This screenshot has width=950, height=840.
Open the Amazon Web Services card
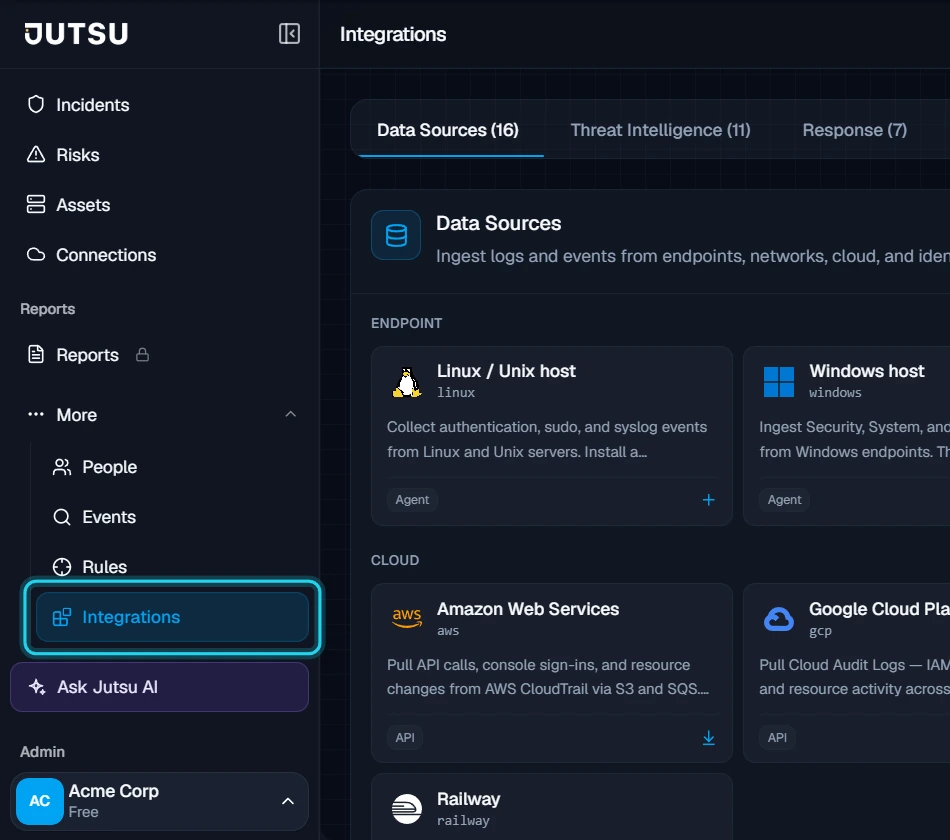tap(551, 673)
